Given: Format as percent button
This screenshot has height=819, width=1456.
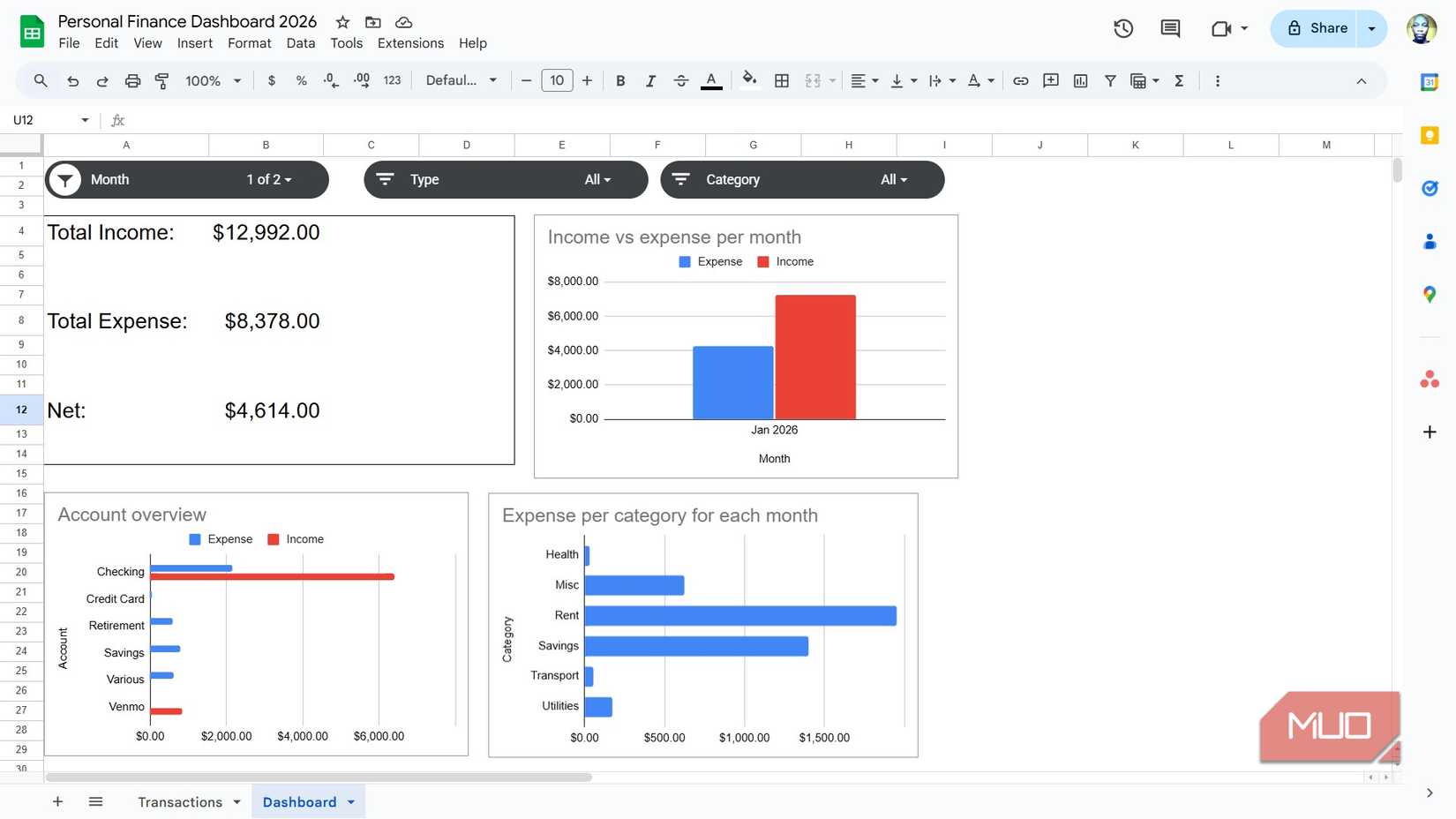Looking at the screenshot, I should pyautogui.click(x=302, y=81).
